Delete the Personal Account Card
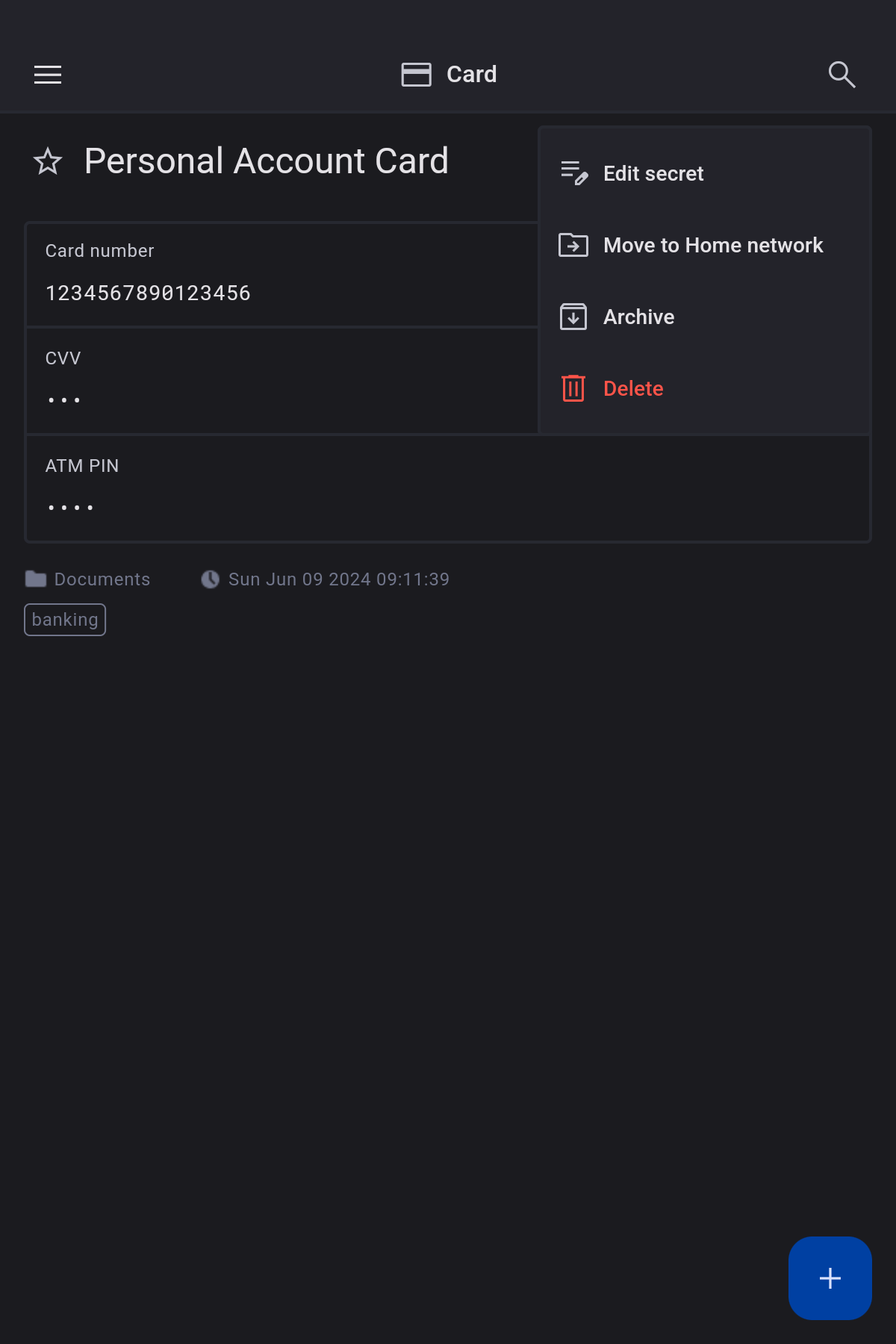Viewport: 896px width, 1344px height. (x=632, y=389)
